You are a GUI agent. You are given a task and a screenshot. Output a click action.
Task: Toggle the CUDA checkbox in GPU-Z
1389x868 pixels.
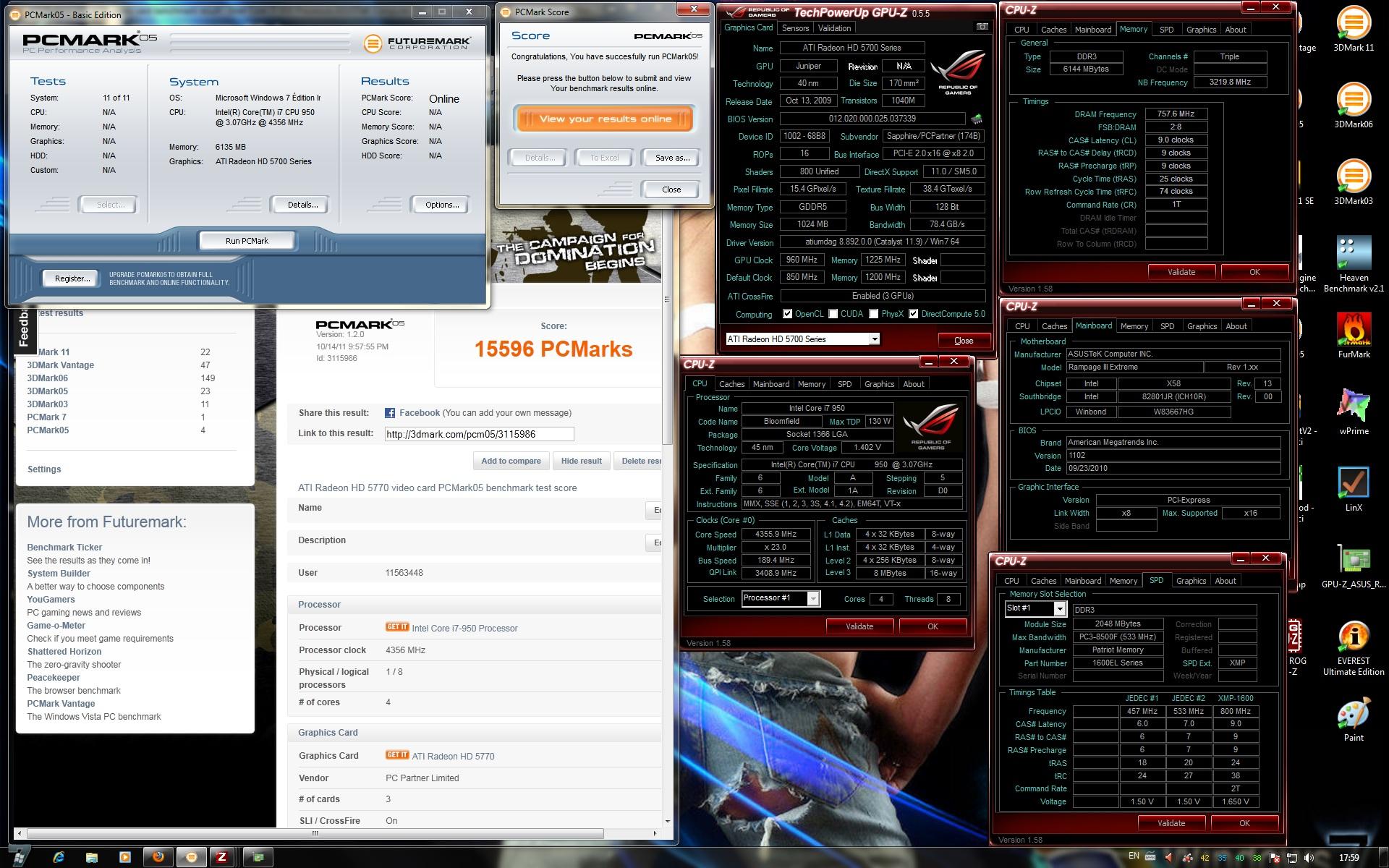(x=833, y=314)
